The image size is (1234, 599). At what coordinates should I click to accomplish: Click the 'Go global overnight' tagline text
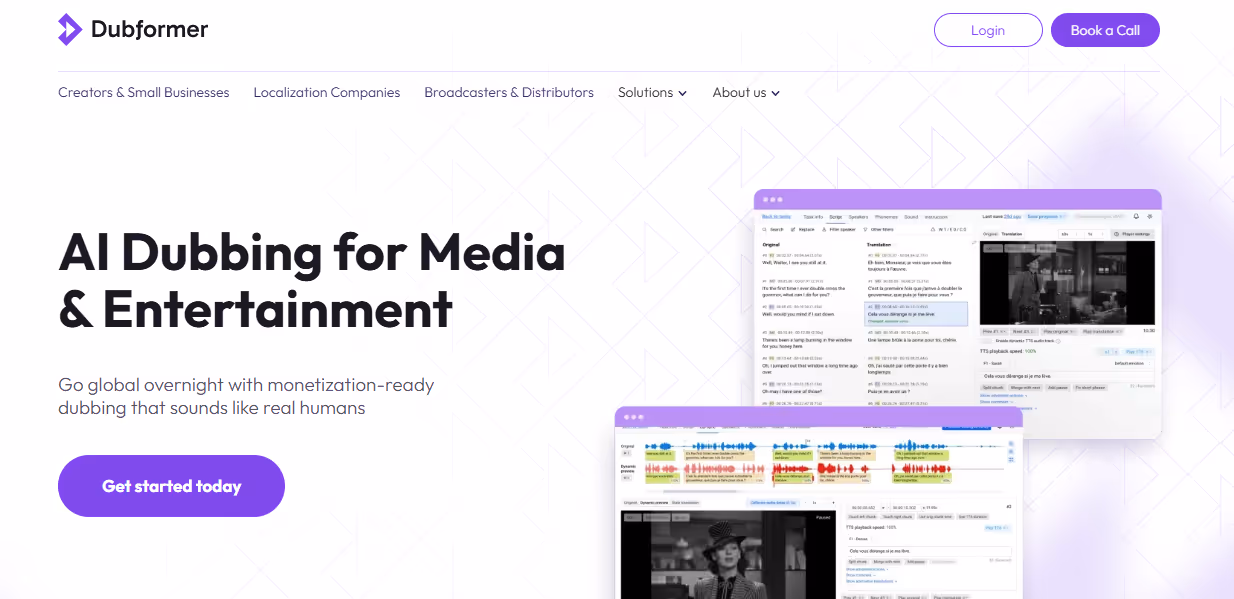[x=246, y=396]
